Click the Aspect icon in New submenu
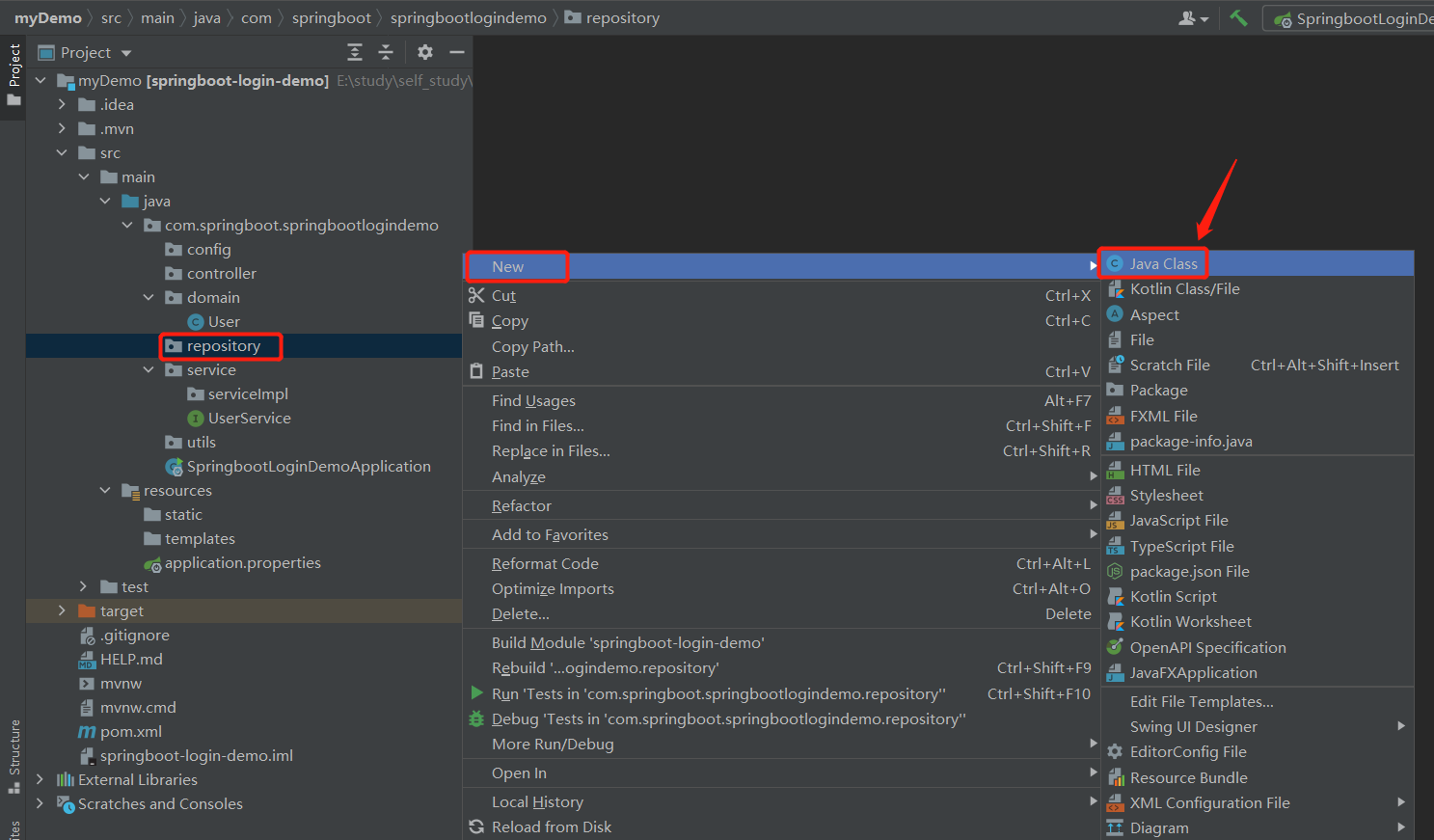This screenshot has width=1434, height=840. 1115,314
